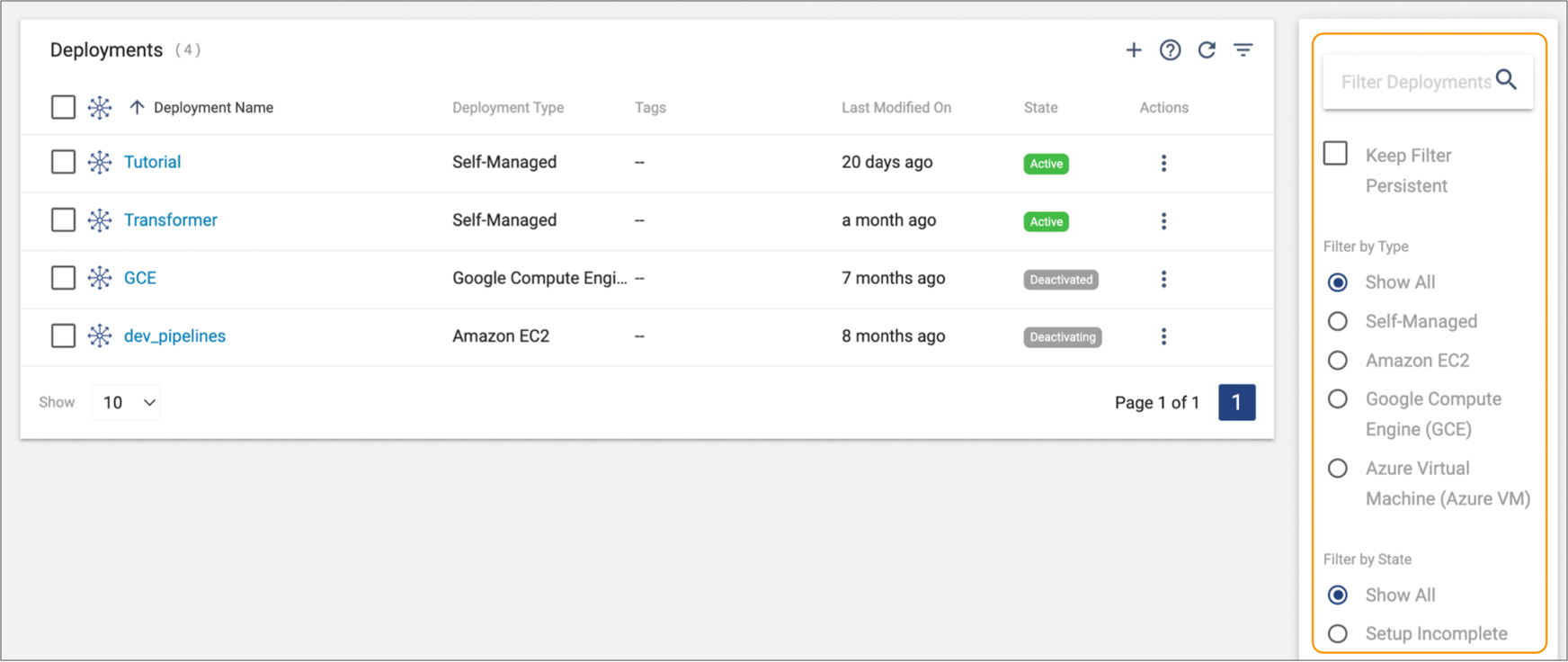1568x662 pixels.
Task: Refresh the deployments list
Action: click(x=1207, y=50)
